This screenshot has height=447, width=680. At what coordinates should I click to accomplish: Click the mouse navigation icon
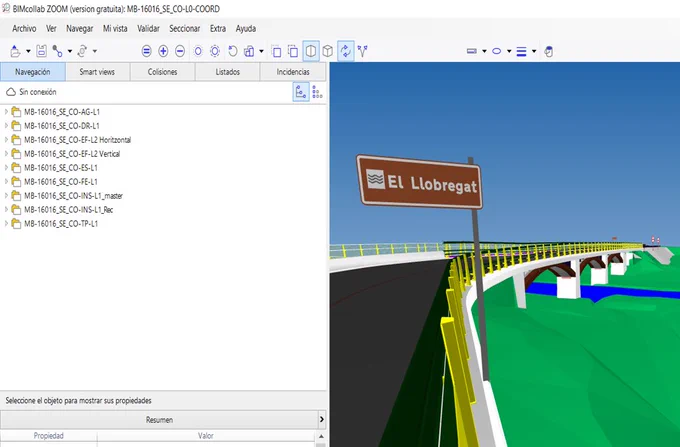549,51
